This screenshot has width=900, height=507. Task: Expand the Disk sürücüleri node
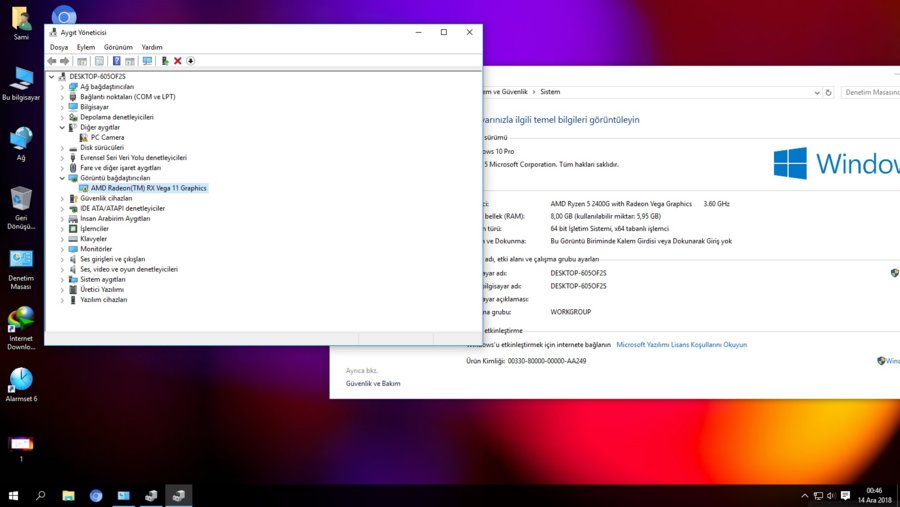click(62, 148)
